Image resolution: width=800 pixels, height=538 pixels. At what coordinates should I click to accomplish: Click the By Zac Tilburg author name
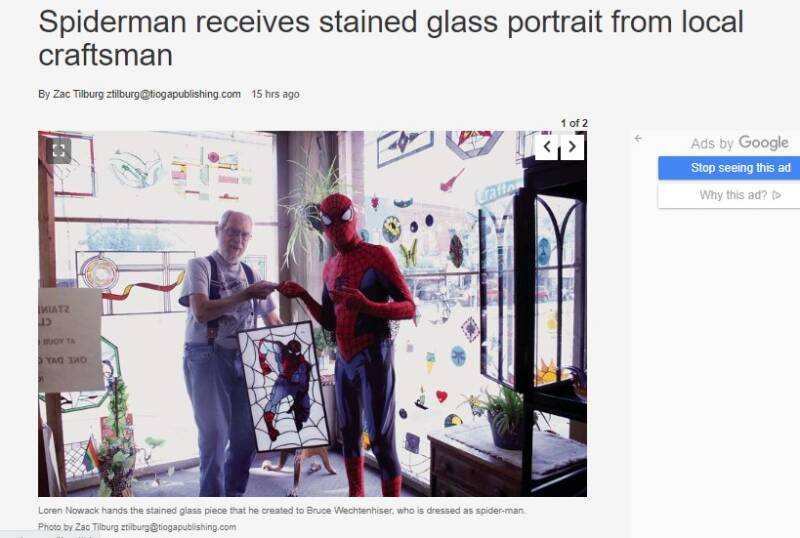[71, 94]
